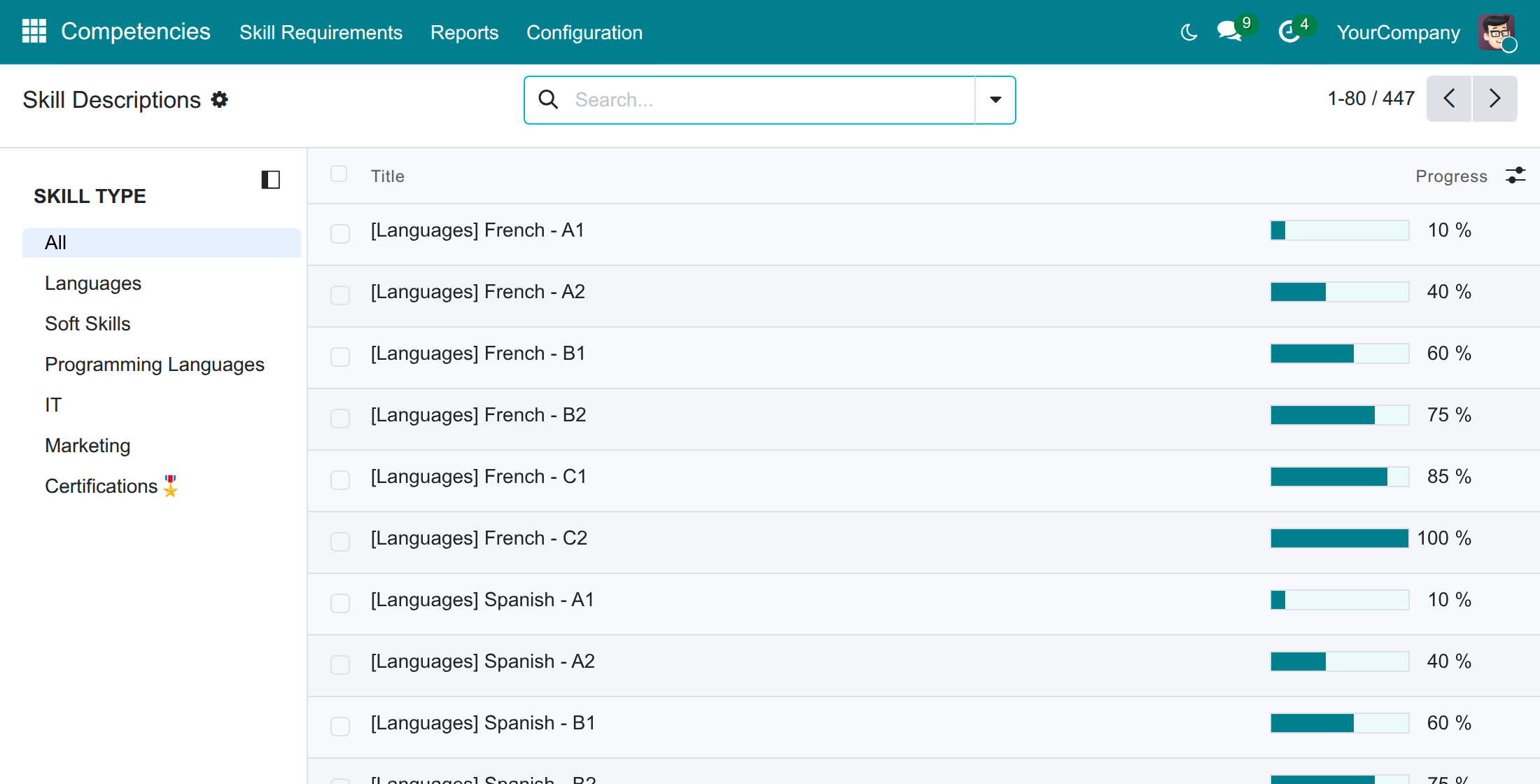The image size is (1540, 784).
Task: Click the gear icon beside Skill Descriptions
Action: click(x=220, y=99)
